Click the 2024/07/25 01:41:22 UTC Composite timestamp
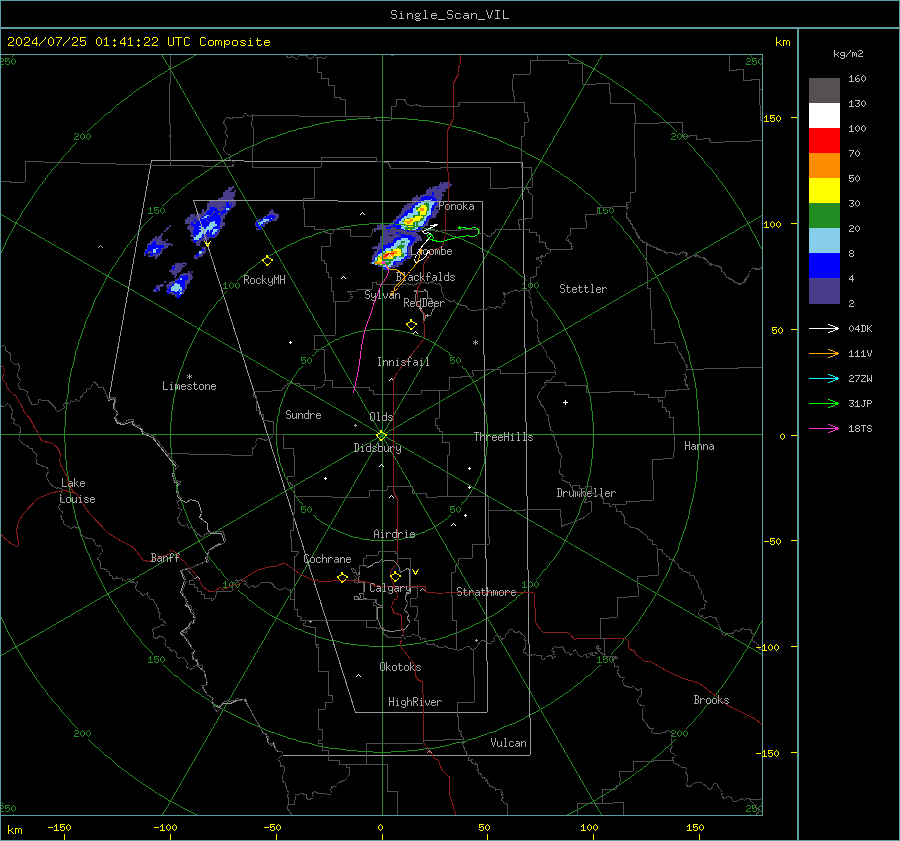Image resolution: width=900 pixels, height=841 pixels. (x=138, y=42)
